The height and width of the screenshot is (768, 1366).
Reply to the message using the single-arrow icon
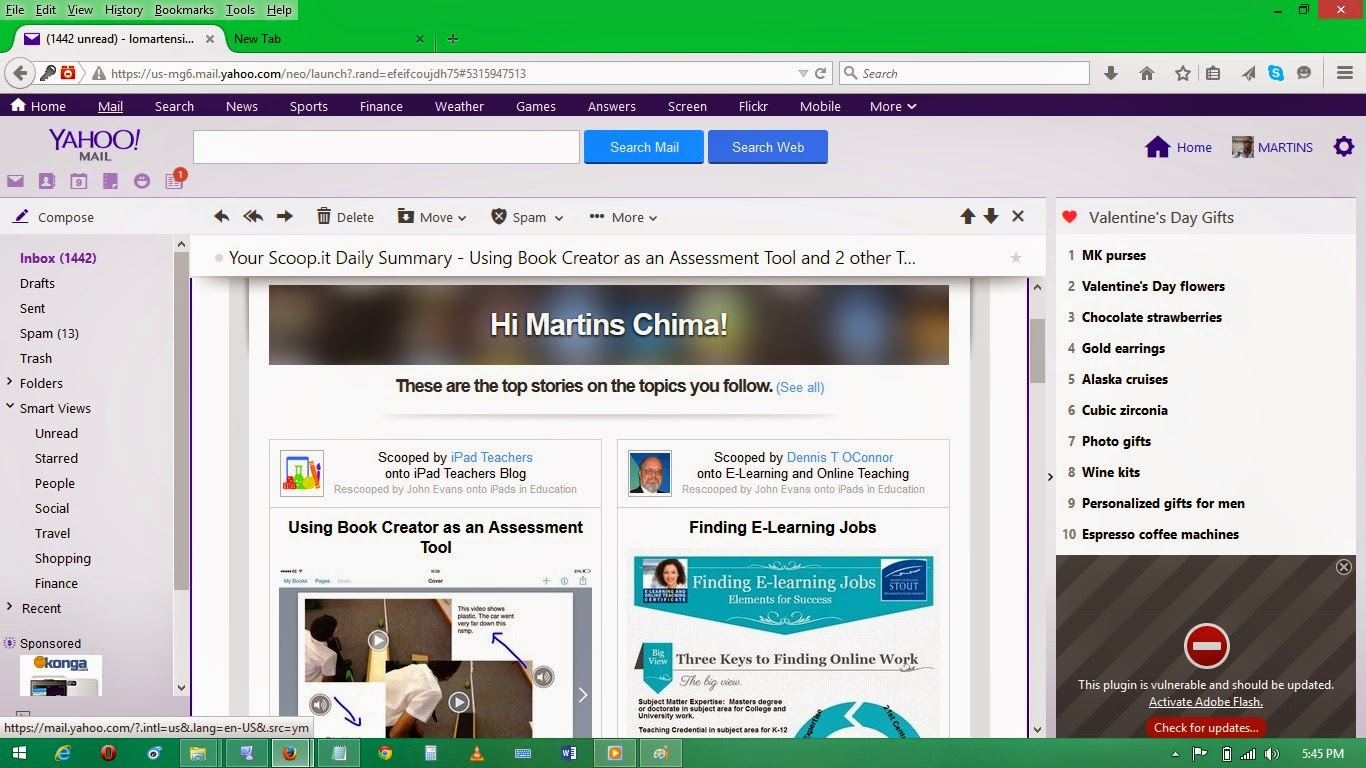pos(222,217)
